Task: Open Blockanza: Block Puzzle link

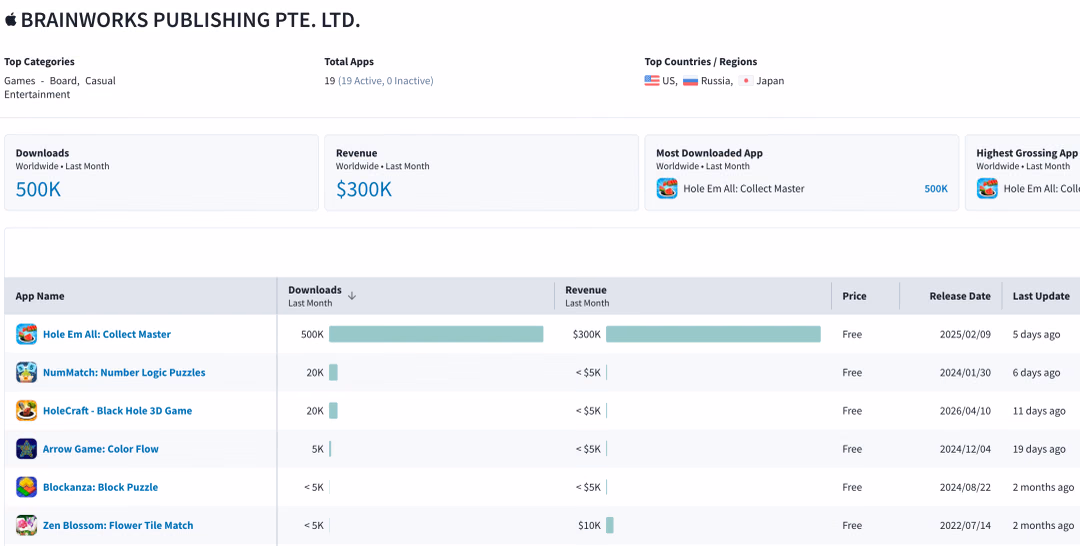Action: (x=100, y=487)
